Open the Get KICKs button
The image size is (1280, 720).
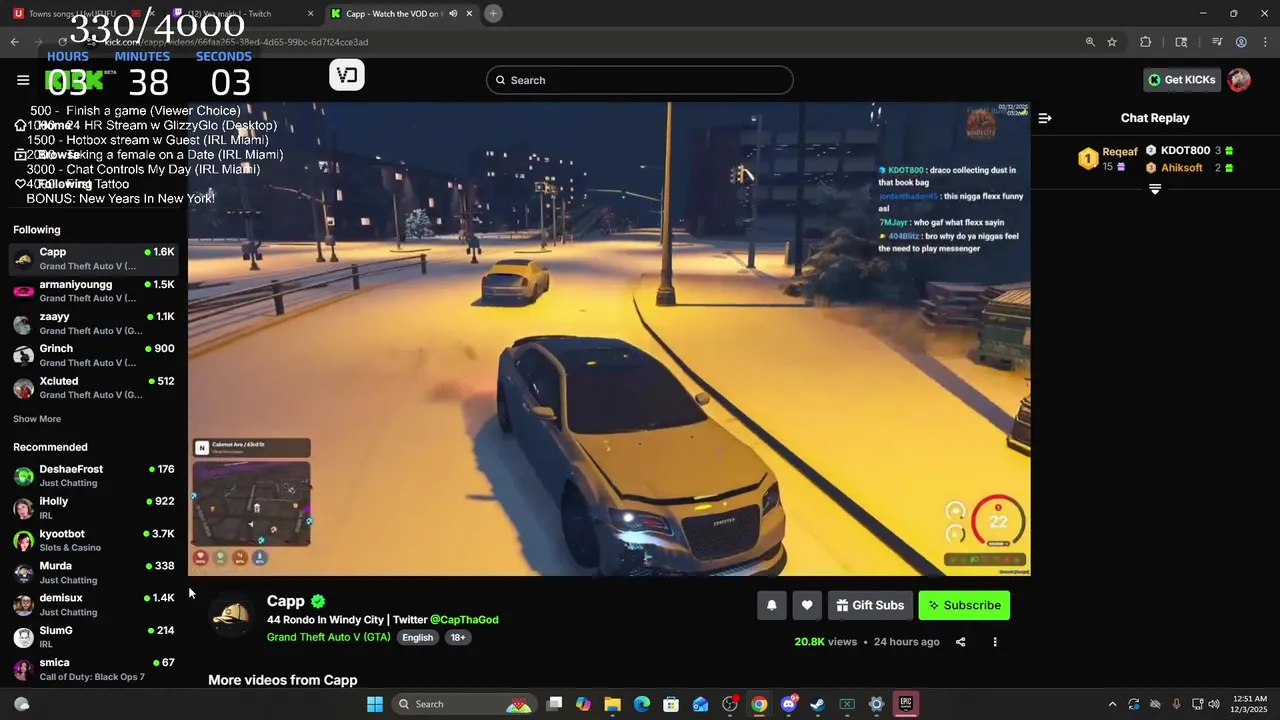(x=1182, y=80)
